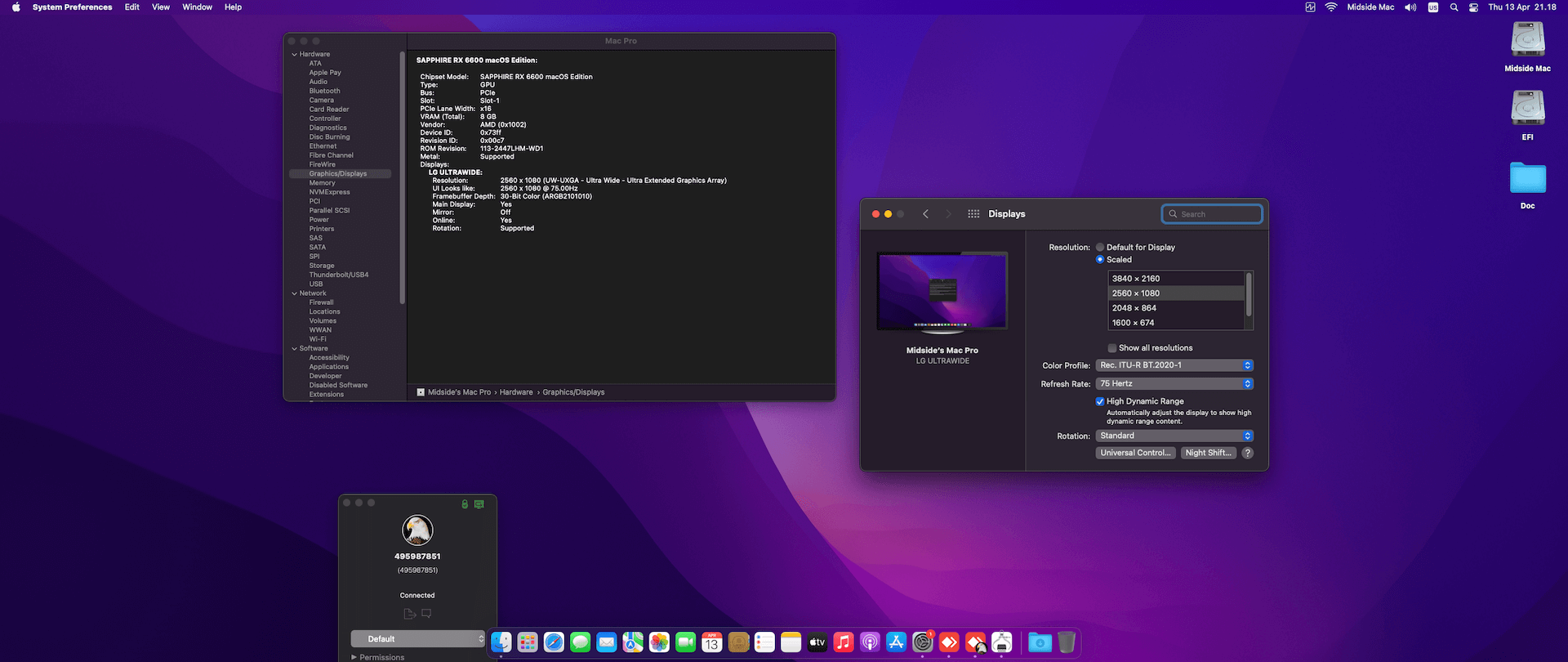
Task: Collapse the Hardware section in the sidebar
Action: (294, 55)
